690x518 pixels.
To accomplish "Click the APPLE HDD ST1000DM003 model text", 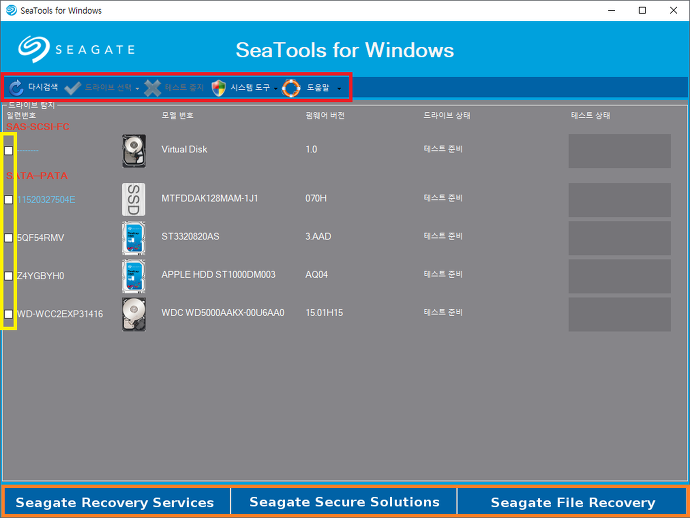I will click(218, 275).
